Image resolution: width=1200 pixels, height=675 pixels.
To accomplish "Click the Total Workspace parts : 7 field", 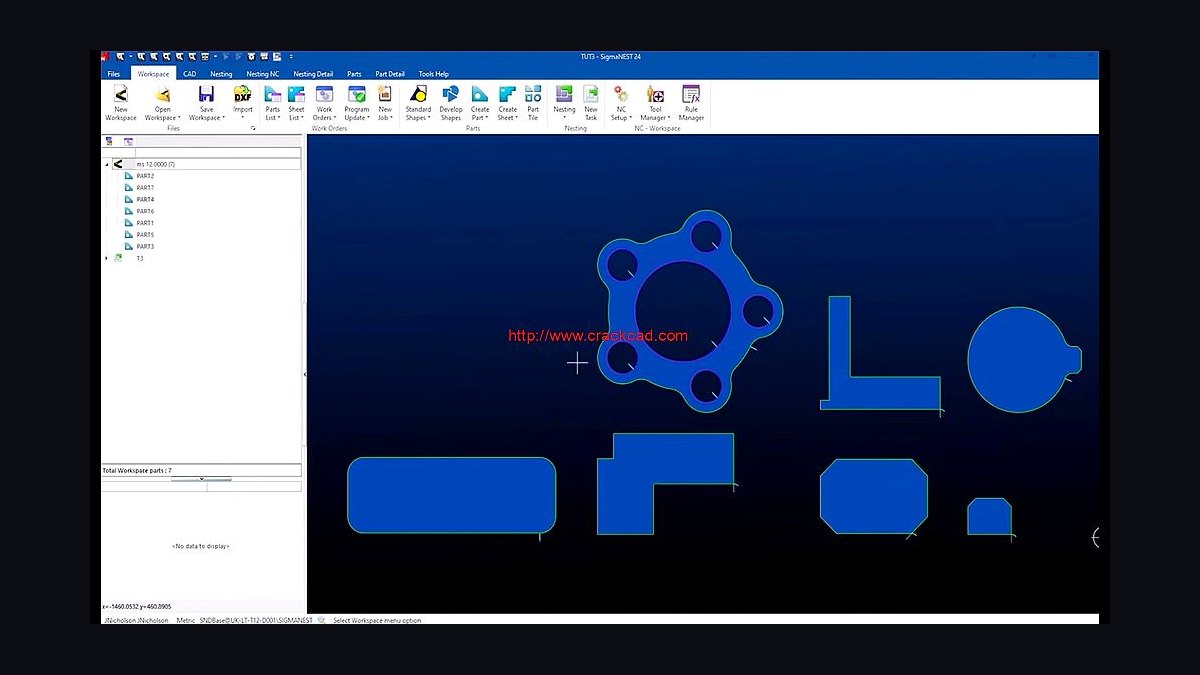I will [x=202, y=470].
